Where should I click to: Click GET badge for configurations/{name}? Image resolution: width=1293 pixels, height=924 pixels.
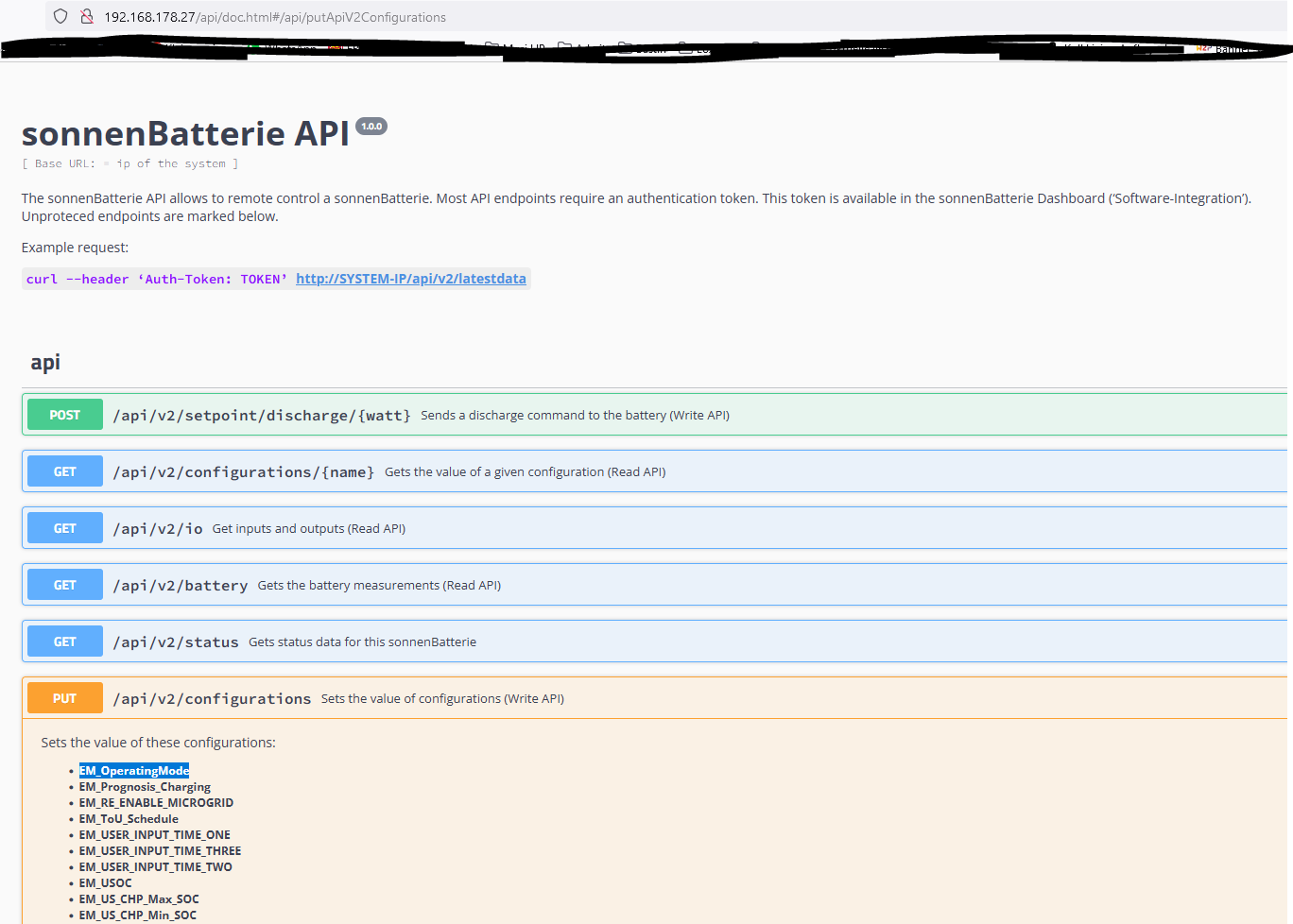click(65, 471)
